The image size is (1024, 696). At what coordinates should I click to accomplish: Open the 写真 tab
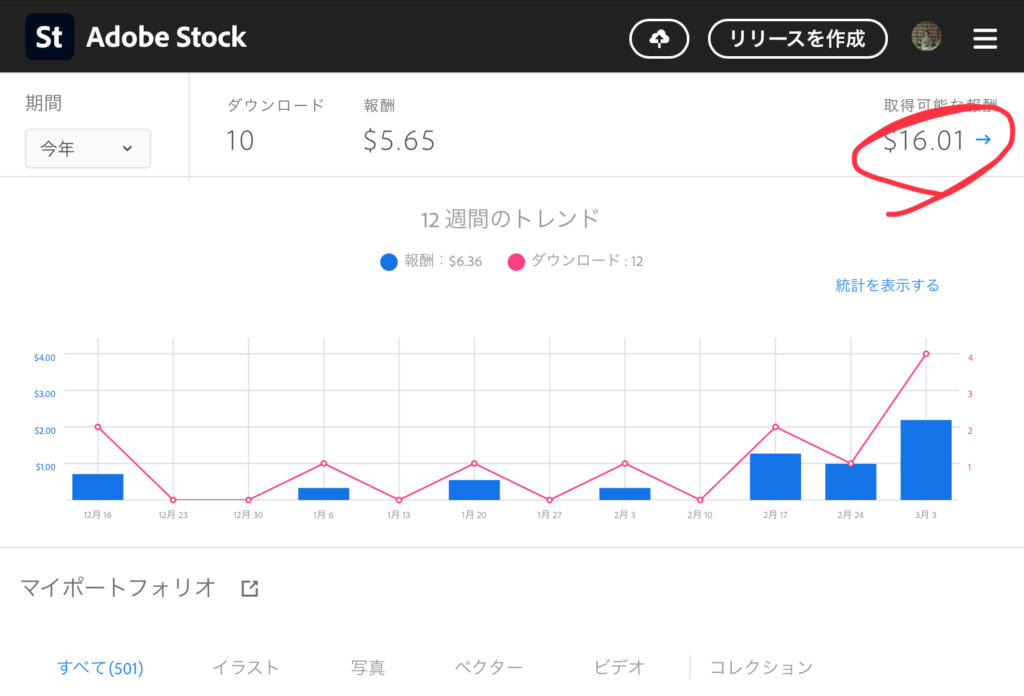pyautogui.click(x=368, y=667)
